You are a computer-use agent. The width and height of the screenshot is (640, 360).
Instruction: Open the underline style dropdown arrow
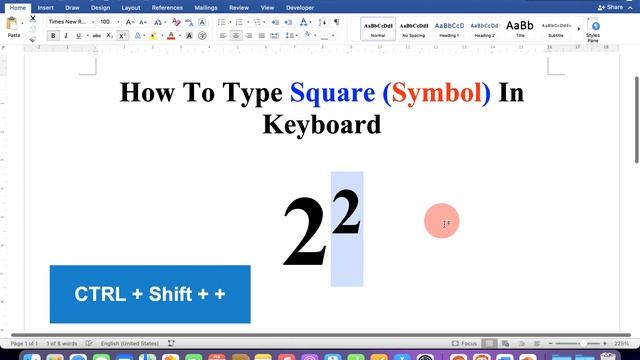tap(87, 36)
